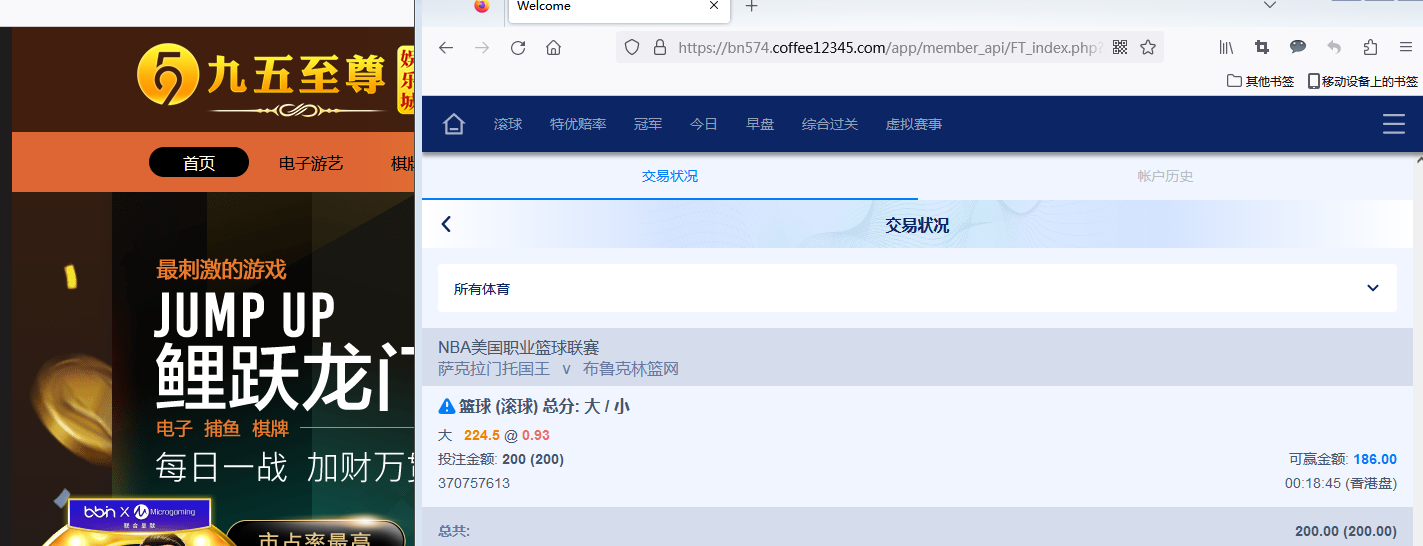Viewport: 1423px width, 546px height.
Task: Select 首页 in the 九五至尊 site menu
Action: pyautogui.click(x=199, y=162)
